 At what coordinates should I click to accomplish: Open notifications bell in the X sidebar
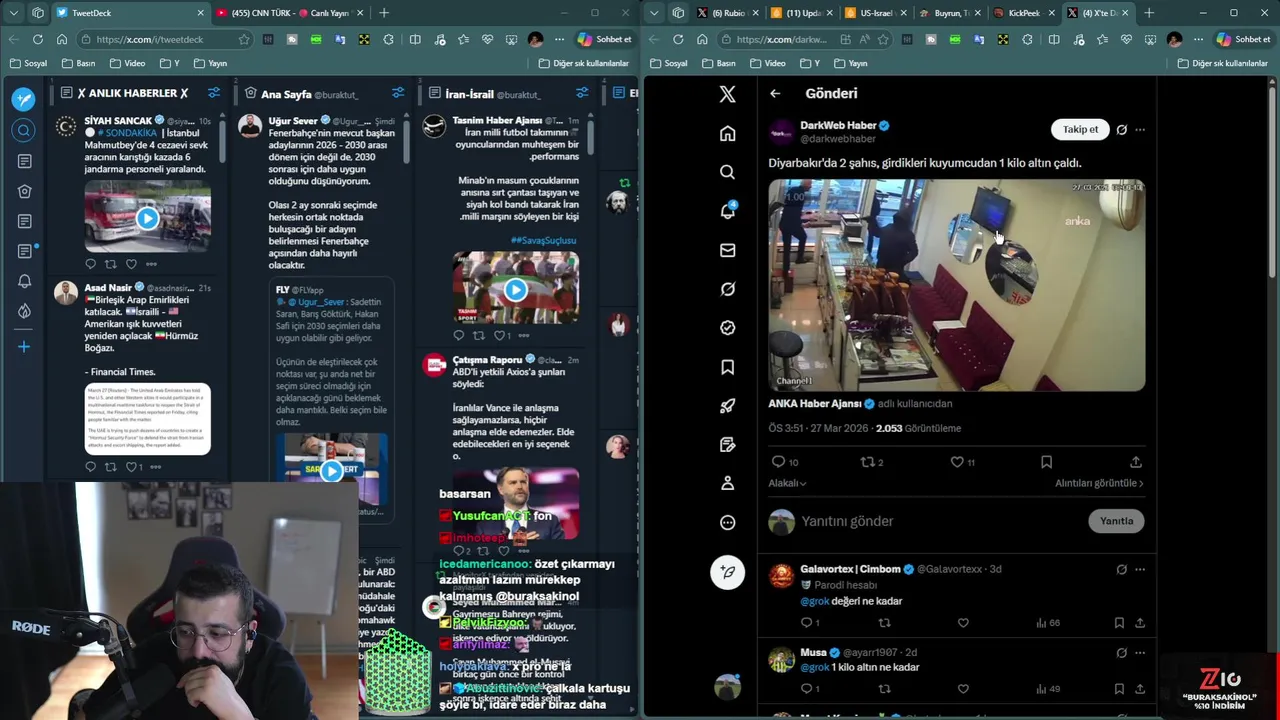point(727,211)
